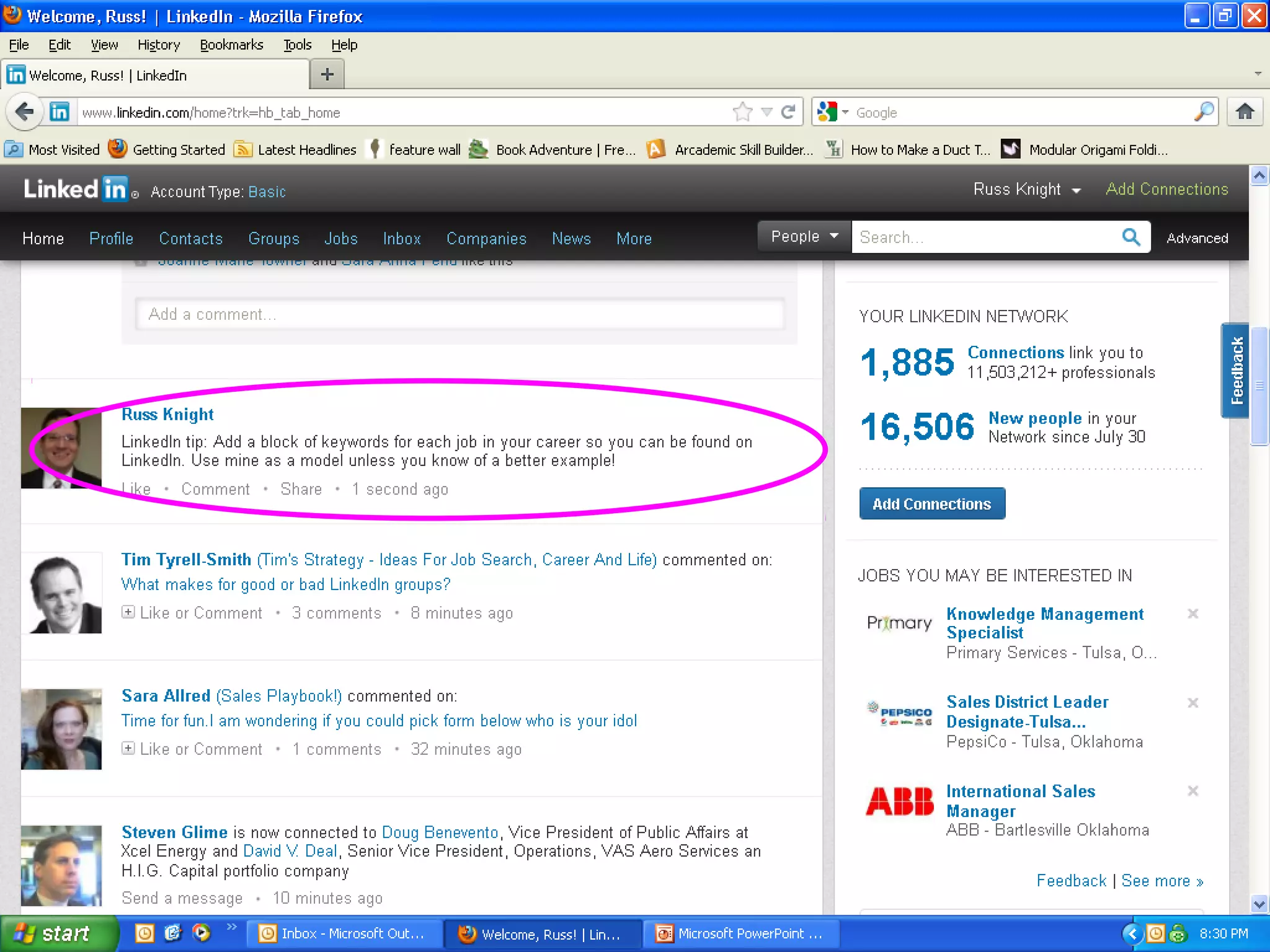Image resolution: width=1270 pixels, height=952 pixels.
Task: Click the LinkedIn search magnifier icon
Action: point(1130,237)
